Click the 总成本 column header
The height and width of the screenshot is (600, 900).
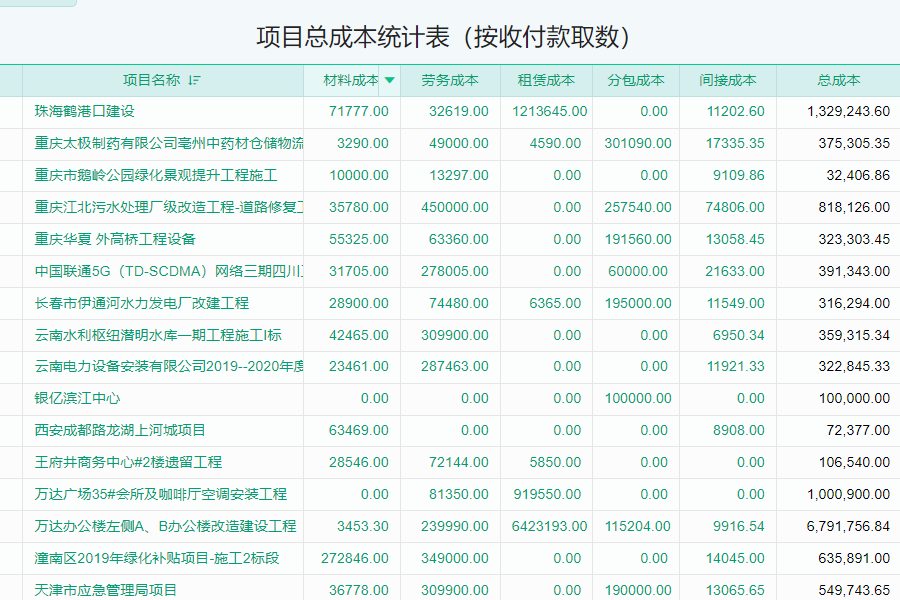pyautogui.click(x=838, y=80)
